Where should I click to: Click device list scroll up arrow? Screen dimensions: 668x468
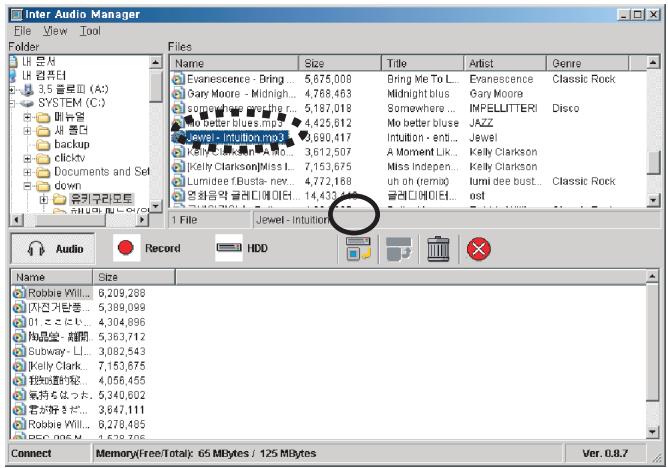(652, 276)
